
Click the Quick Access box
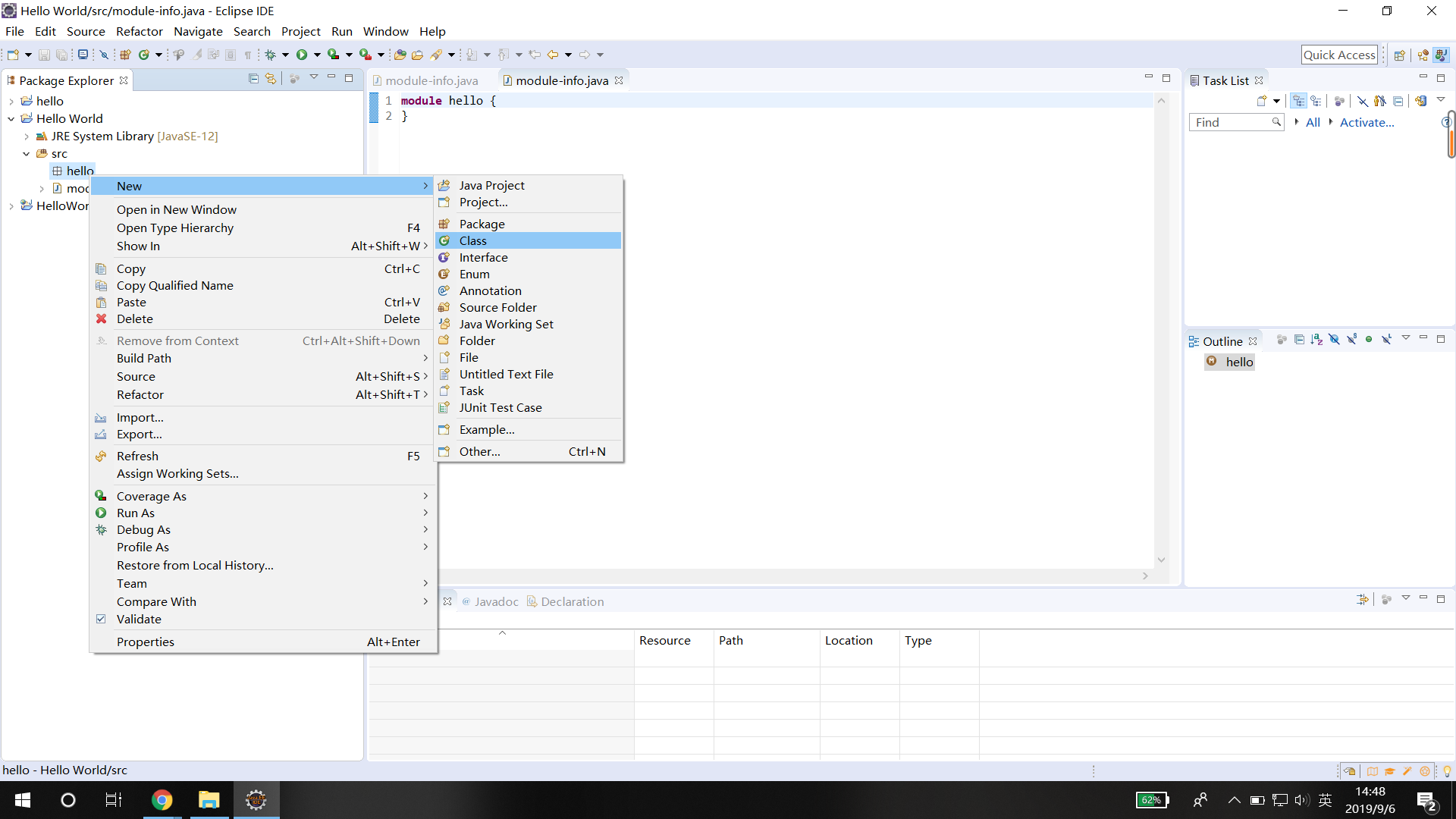[1338, 55]
